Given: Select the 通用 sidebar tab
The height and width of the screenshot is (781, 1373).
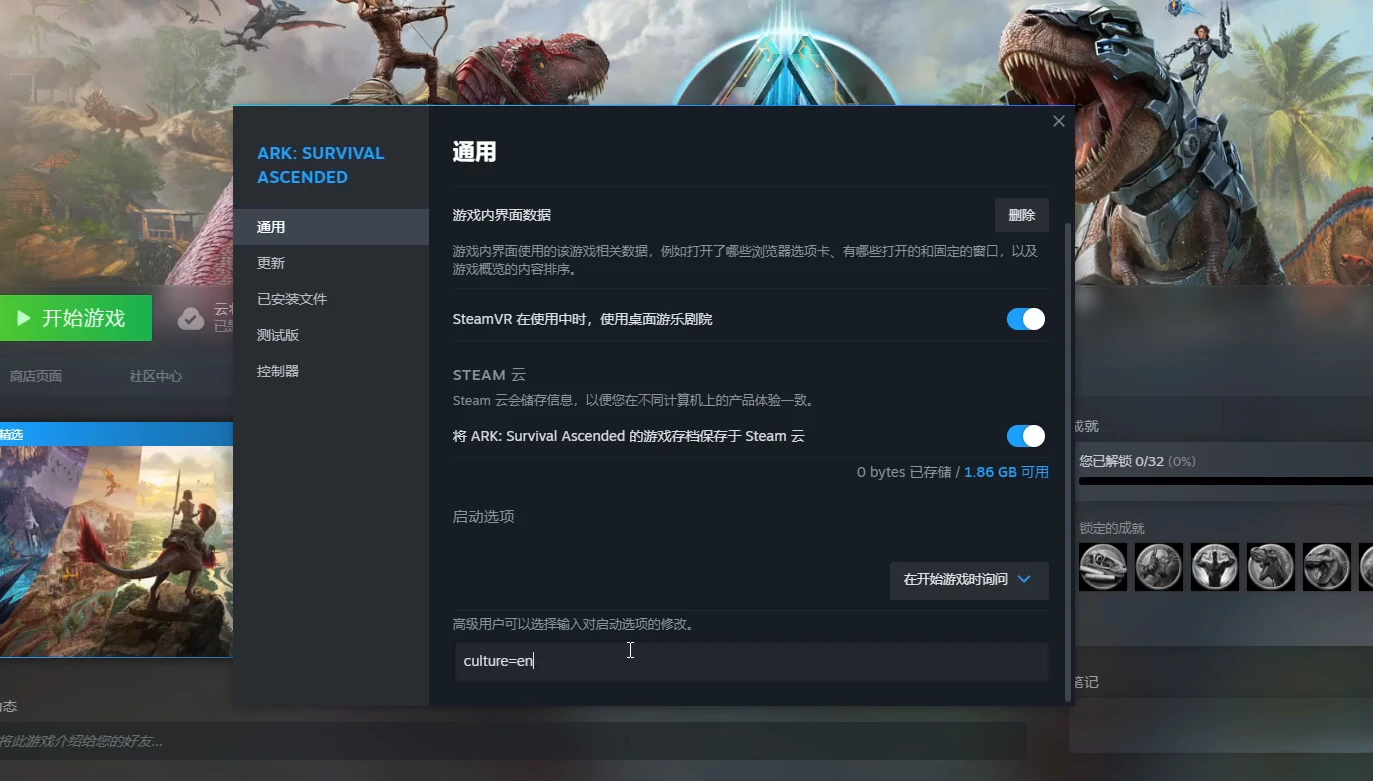Looking at the screenshot, I should [331, 227].
